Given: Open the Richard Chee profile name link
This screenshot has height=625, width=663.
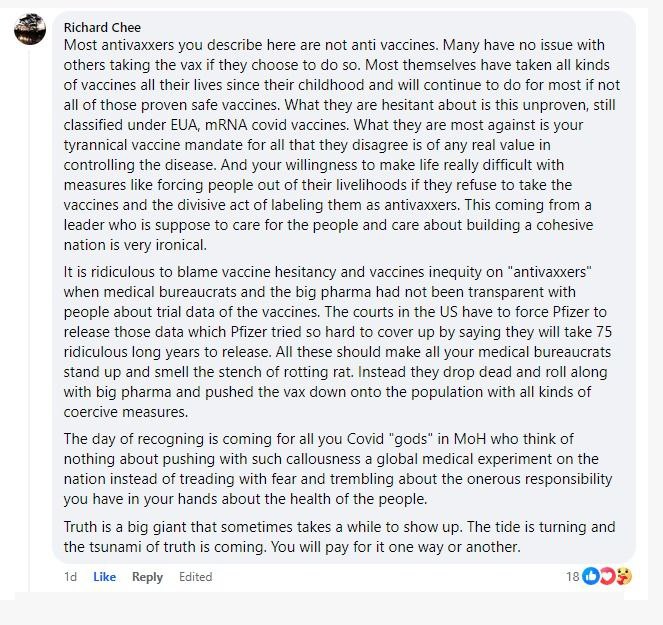Looking at the screenshot, I should (x=102, y=27).
